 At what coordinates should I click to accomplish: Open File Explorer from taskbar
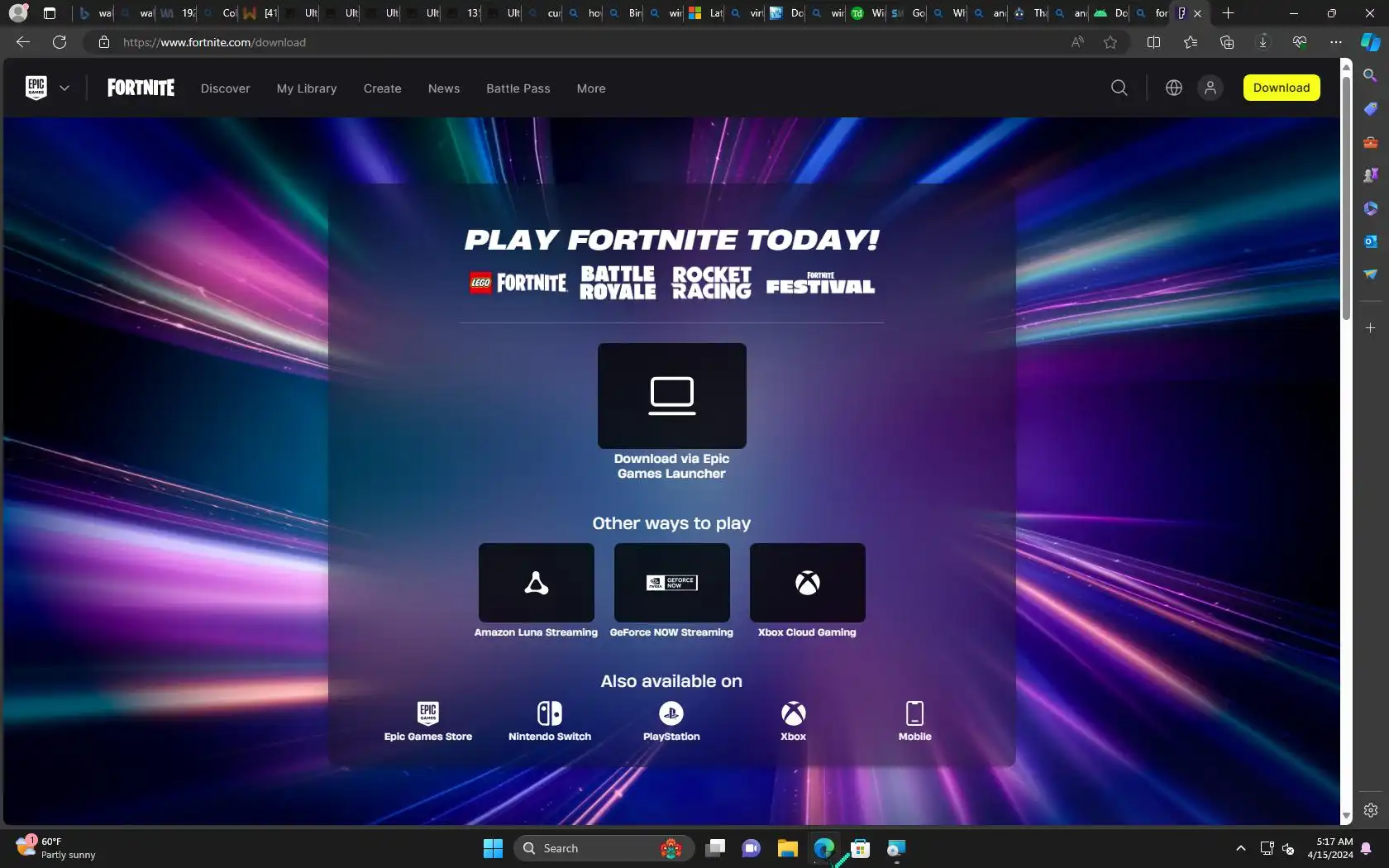coord(787,848)
